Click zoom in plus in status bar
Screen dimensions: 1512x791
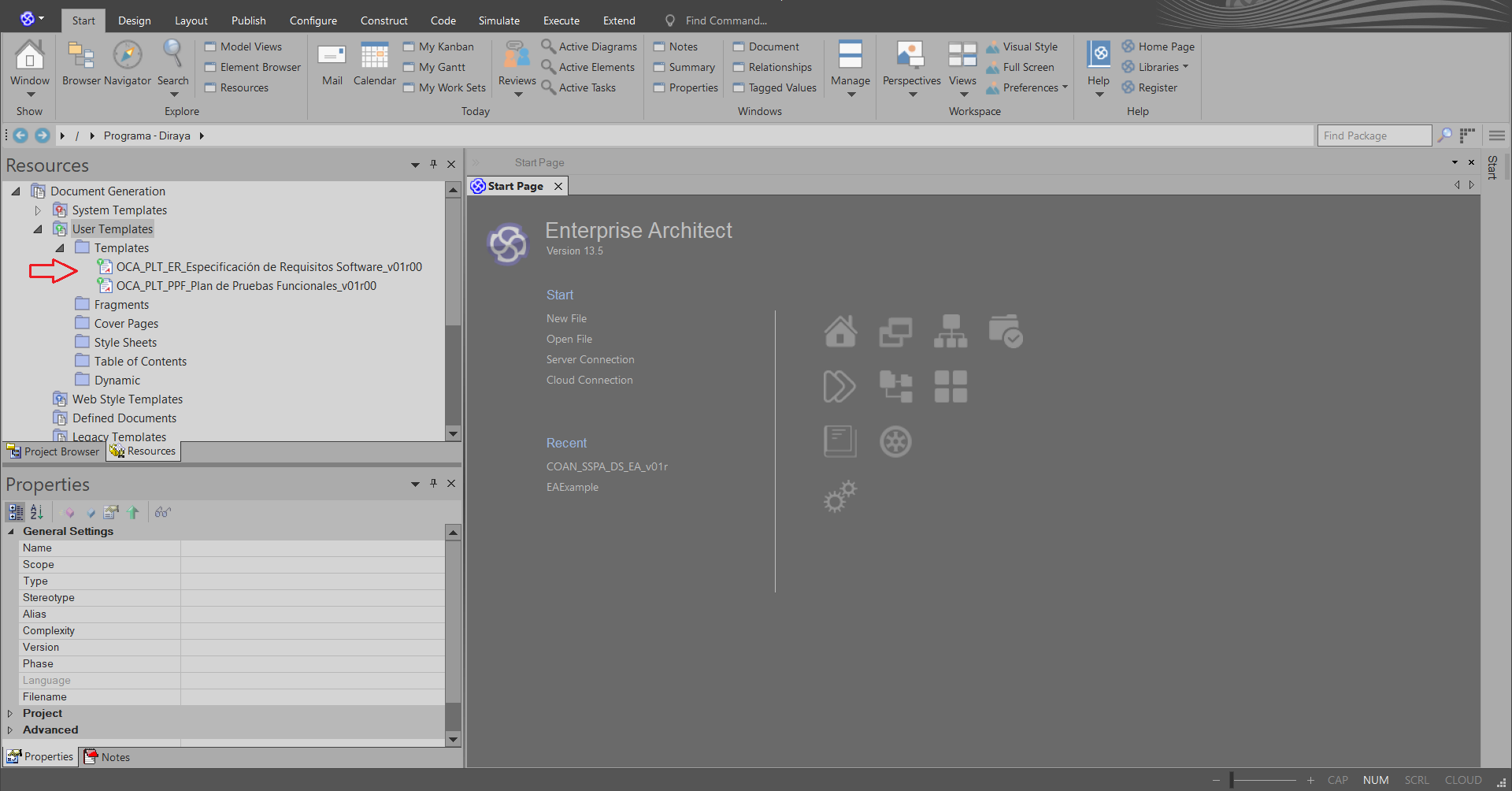click(x=1310, y=780)
